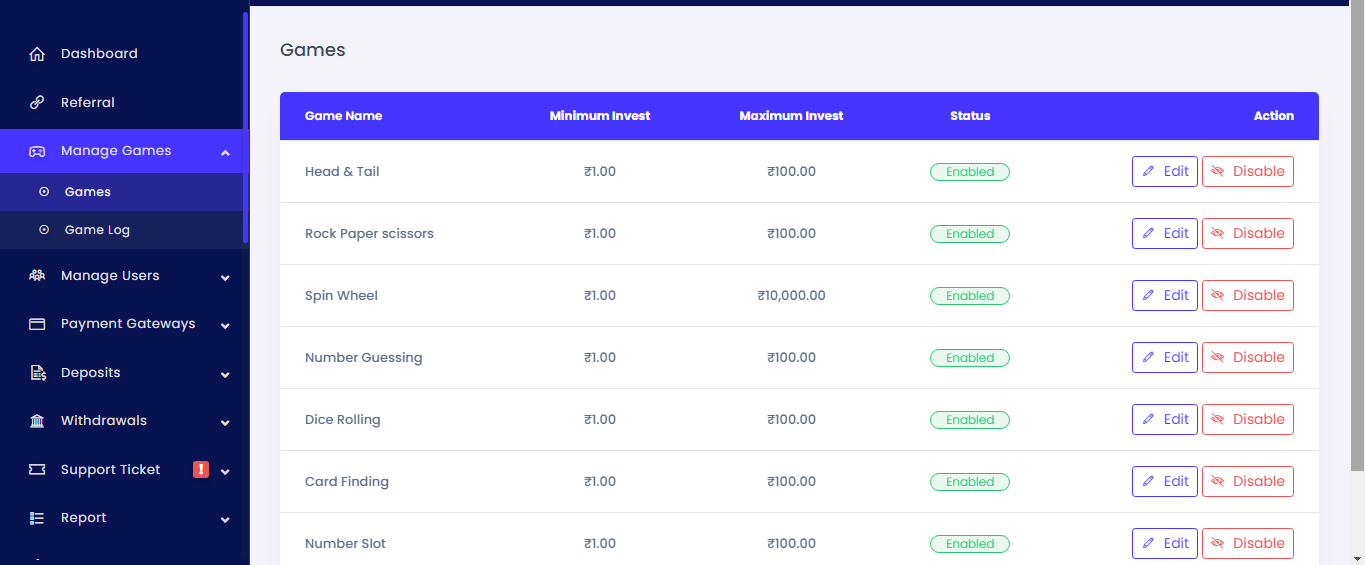Image resolution: width=1365 pixels, height=565 pixels.
Task: Collapse the Manage Games menu chevron
Action: [225, 152]
